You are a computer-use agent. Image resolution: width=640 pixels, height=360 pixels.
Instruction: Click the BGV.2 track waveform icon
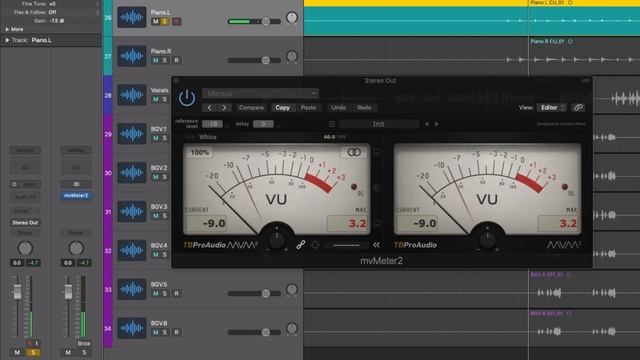[132, 173]
